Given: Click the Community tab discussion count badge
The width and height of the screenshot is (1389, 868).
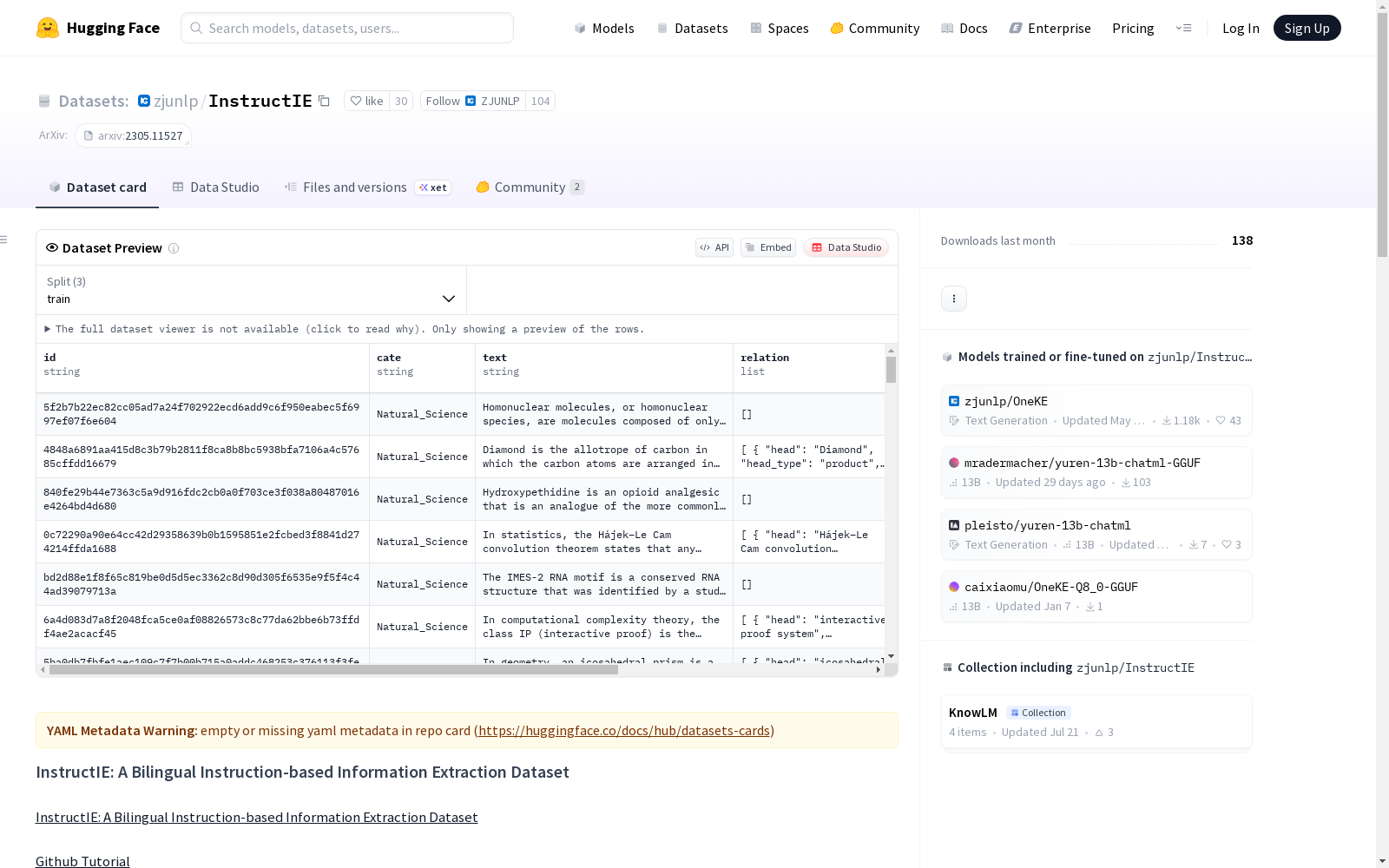Looking at the screenshot, I should 577,187.
